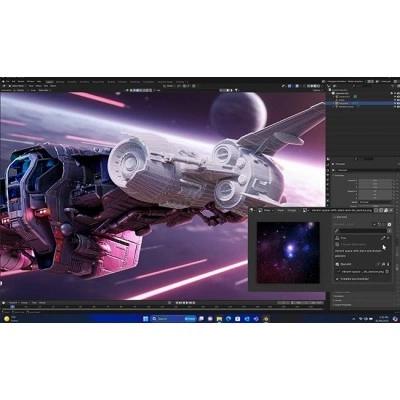Click the blue current frame marker in timeline
This screenshot has width=400, height=400.
coord(12,307)
